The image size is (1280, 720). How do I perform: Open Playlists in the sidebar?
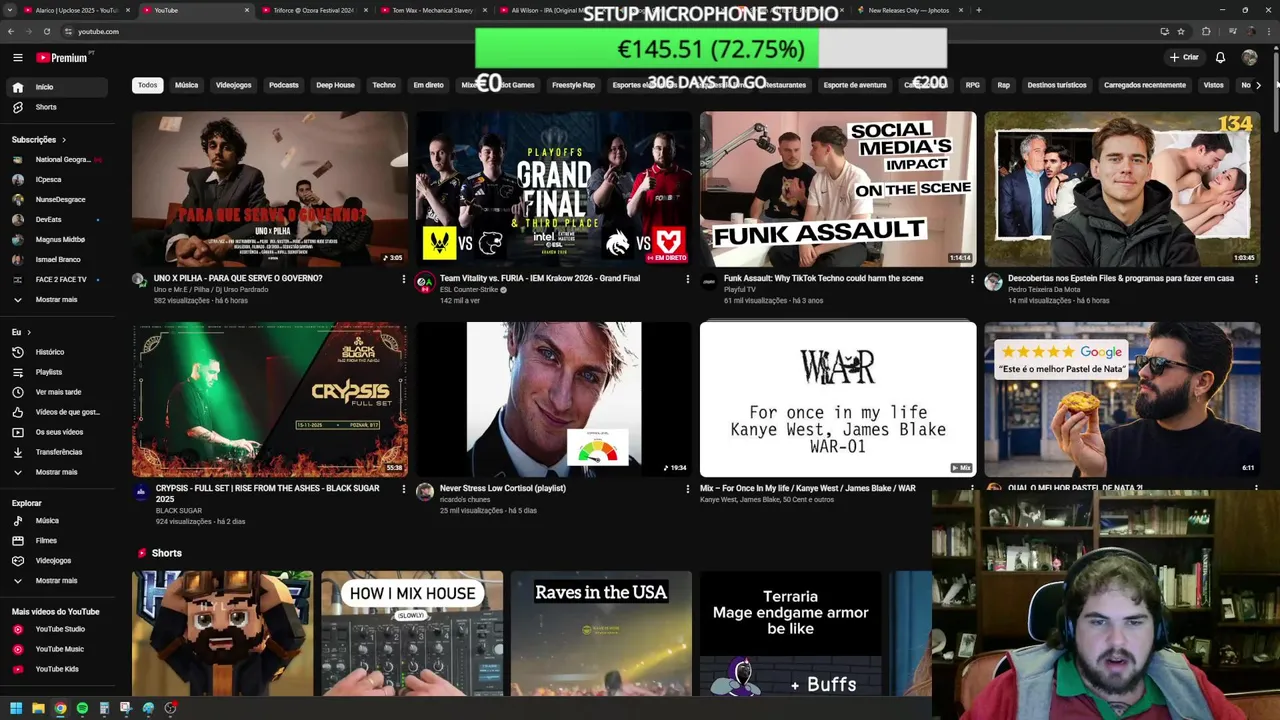coord(55,372)
